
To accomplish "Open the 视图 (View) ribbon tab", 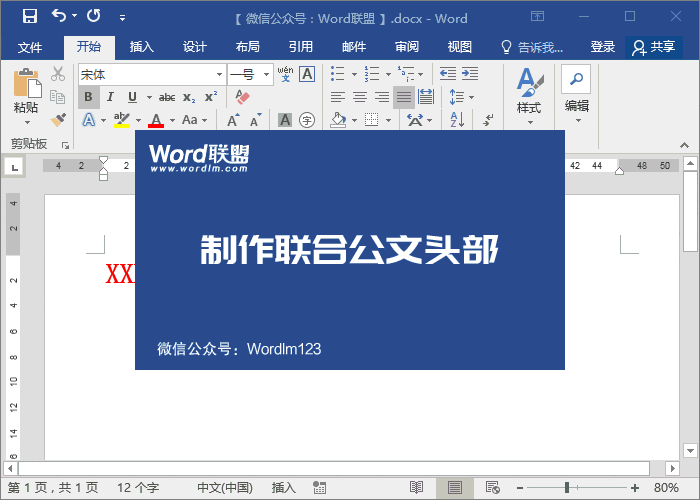I will [459, 47].
